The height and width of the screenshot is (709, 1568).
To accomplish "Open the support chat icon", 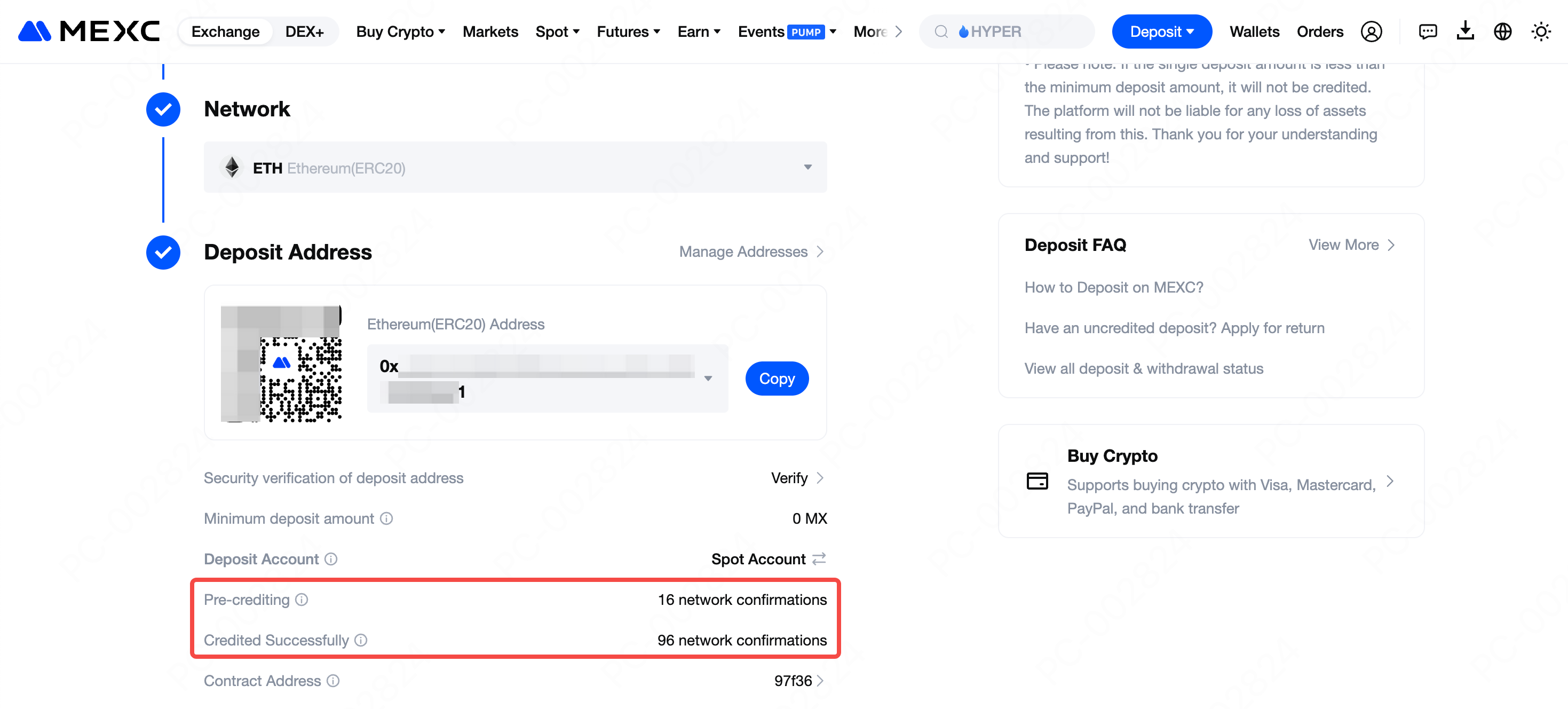I will (x=1428, y=31).
